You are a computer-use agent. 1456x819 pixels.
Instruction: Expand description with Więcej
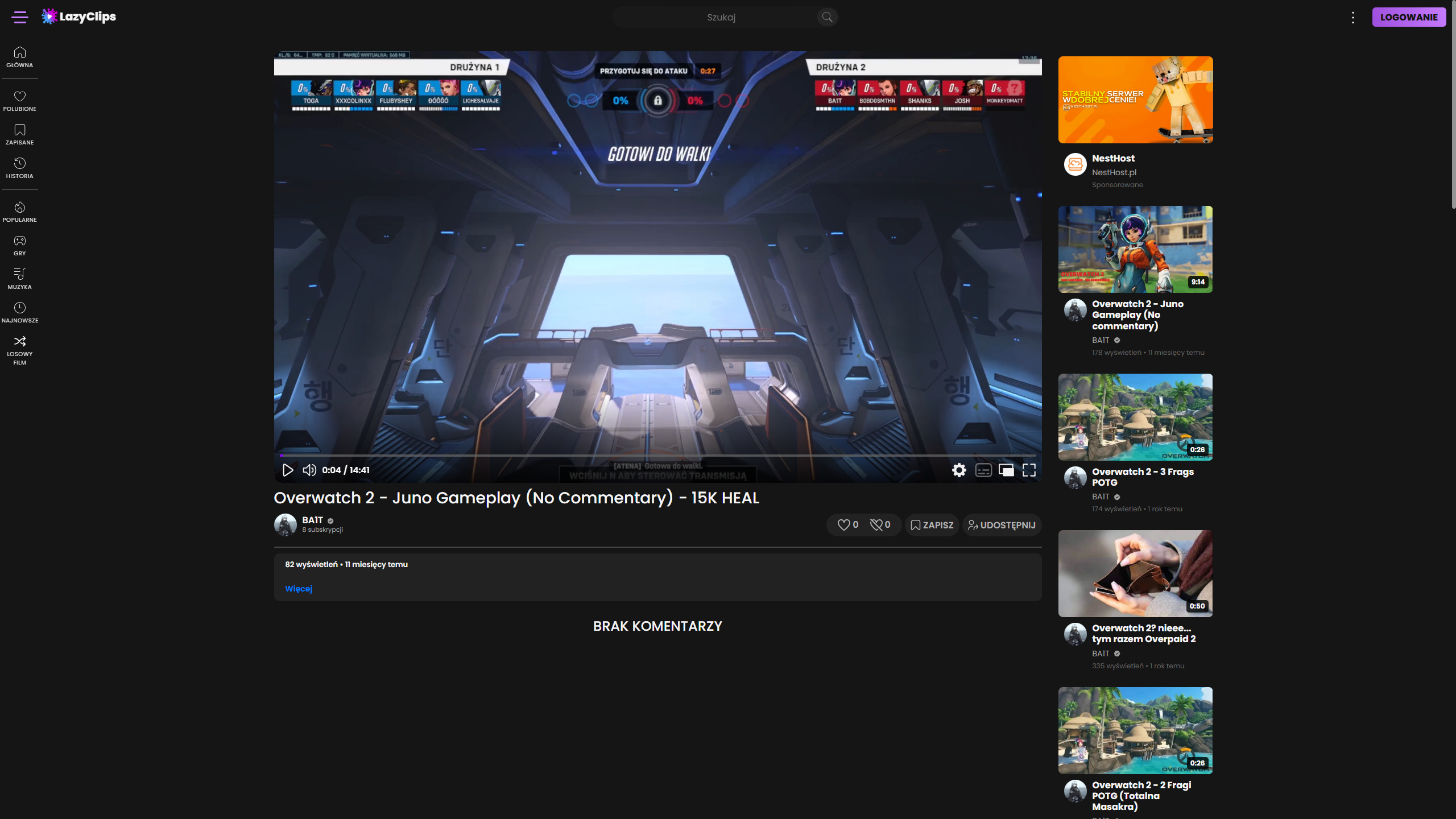click(x=299, y=589)
